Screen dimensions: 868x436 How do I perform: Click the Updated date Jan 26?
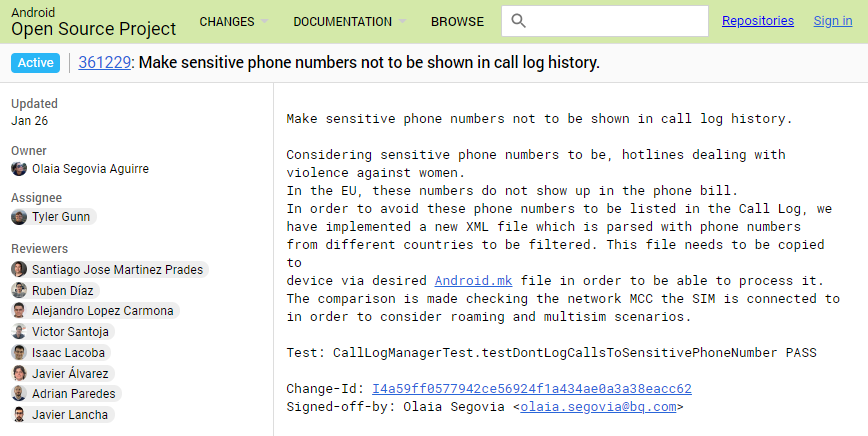[x=29, y=121]
